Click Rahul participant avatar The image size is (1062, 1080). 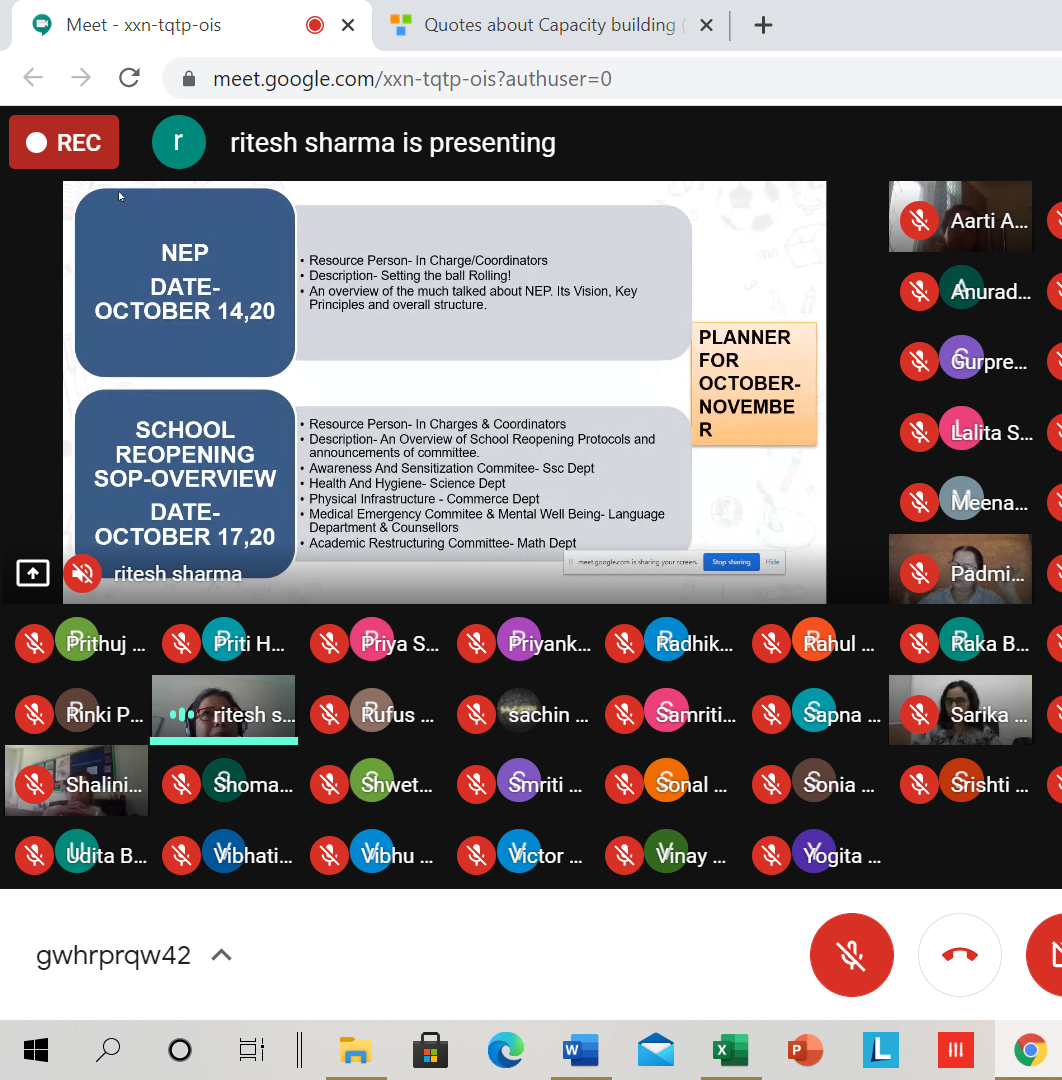pyautogui.click(x=814, y=640)
